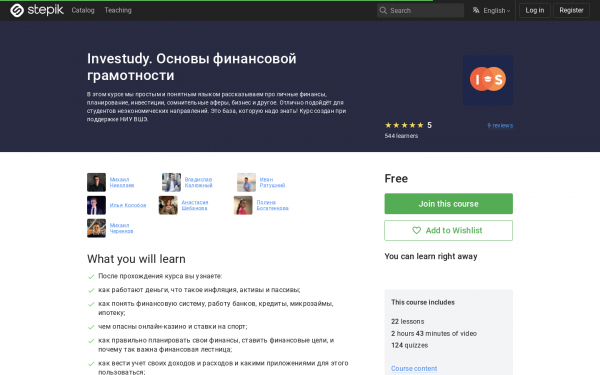Open the Владислав Калюжный instructor link

point(198,182)
